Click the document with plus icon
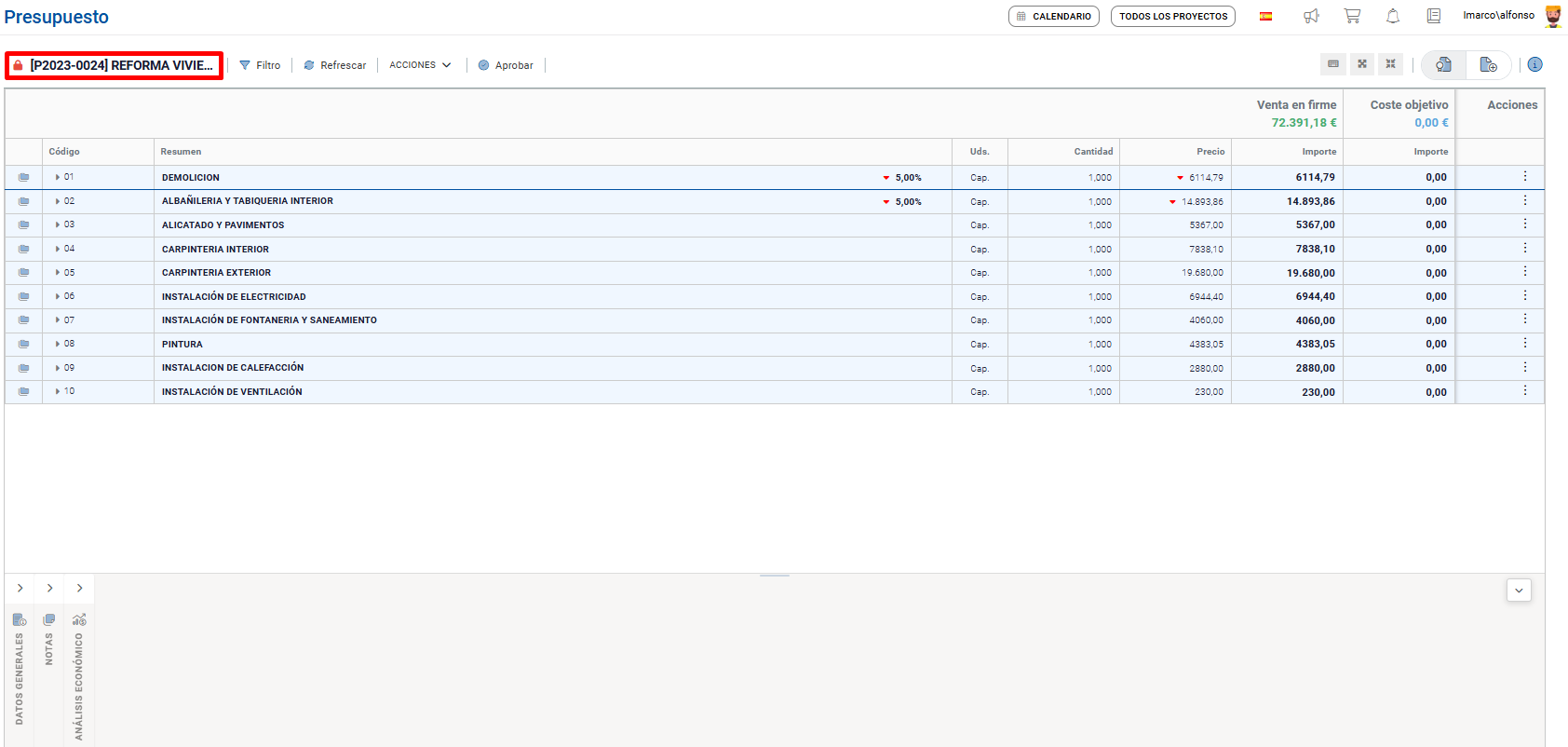The height and width of the screenshot is (747, 1568). point(1488,64)
